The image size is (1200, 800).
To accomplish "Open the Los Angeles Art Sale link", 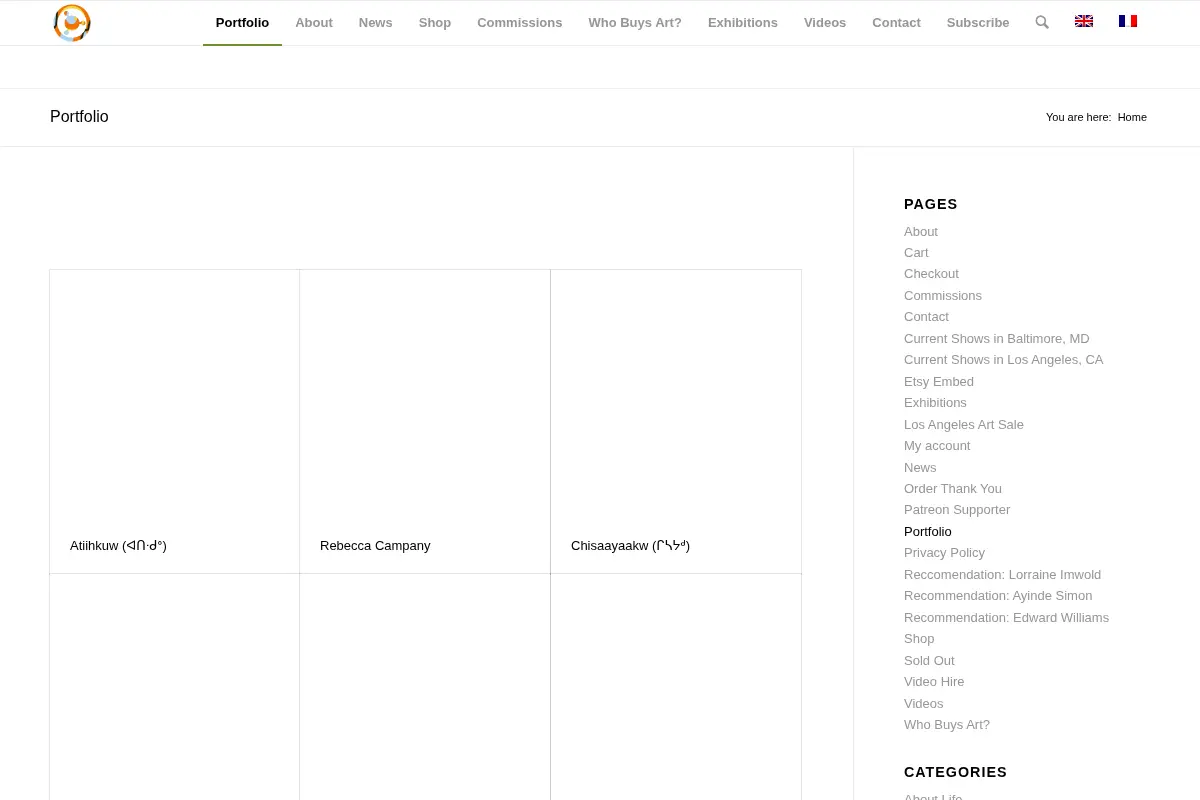I will (964, 425).
